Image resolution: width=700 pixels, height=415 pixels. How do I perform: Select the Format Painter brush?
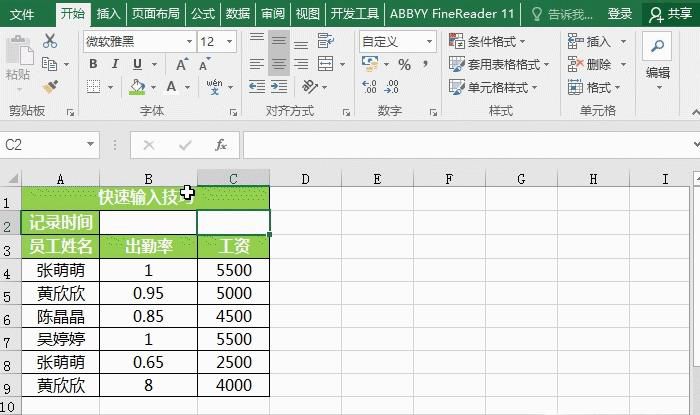pyautogui.click(x=50, y=86)
